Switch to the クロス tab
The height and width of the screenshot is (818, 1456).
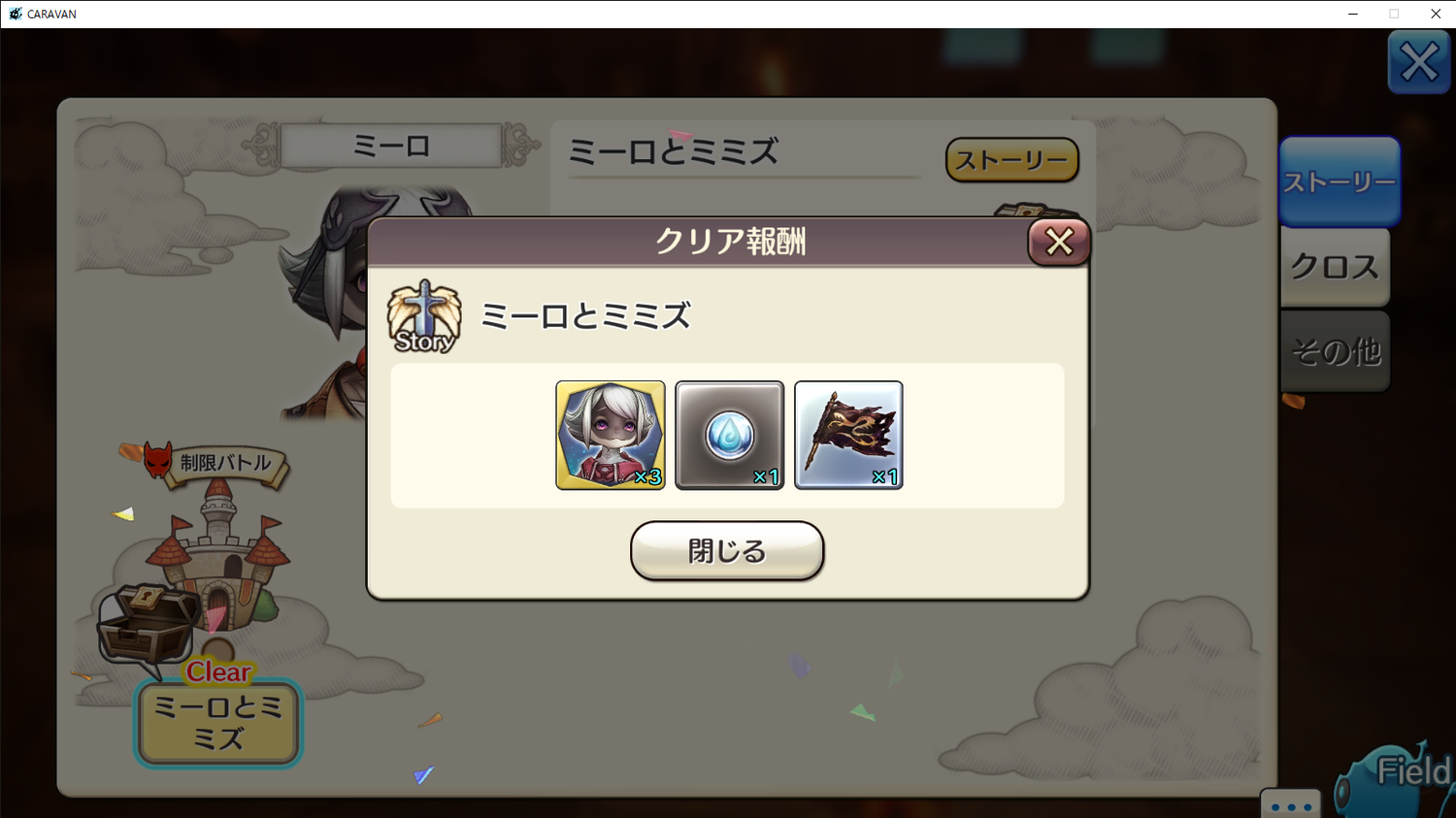pos(1336,267)
